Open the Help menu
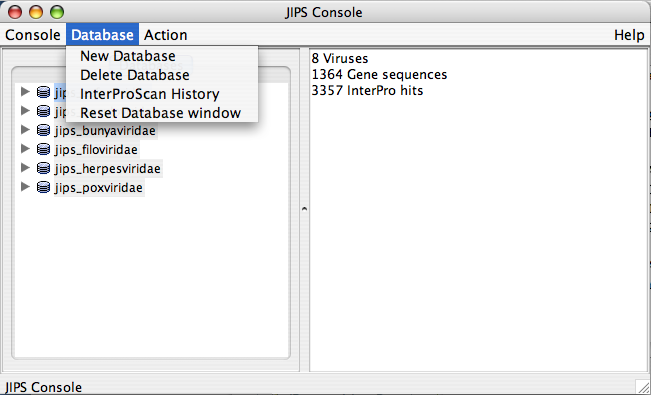Image resolution: width=651 pixels, height=395 pixels. point(629,35)
